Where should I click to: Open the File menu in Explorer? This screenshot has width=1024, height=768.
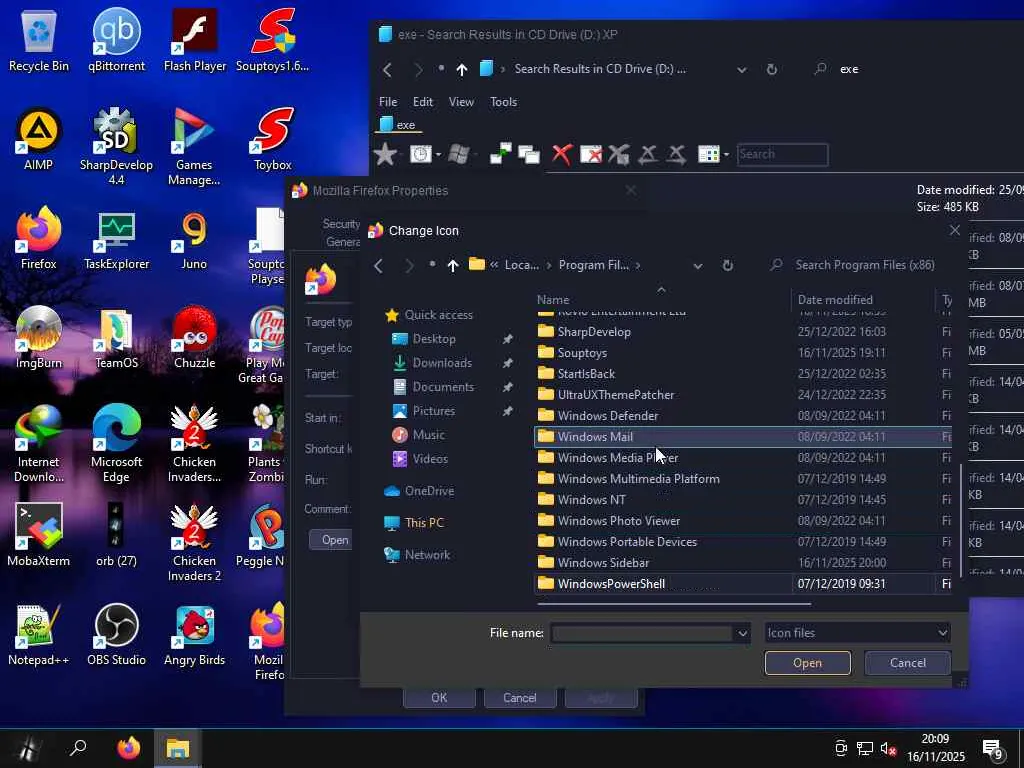coord(388,102)
